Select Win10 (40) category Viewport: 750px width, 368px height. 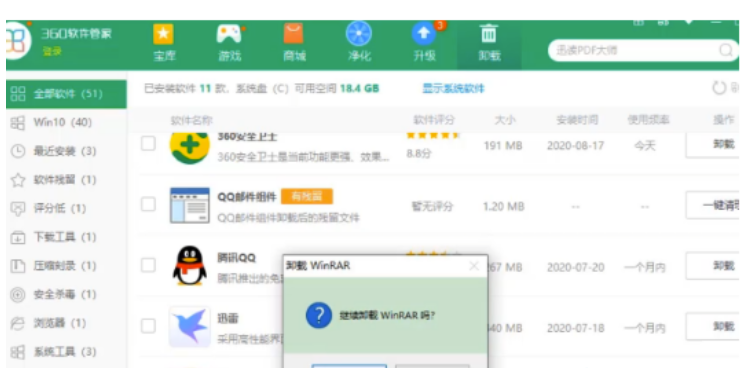click(66, 123)
